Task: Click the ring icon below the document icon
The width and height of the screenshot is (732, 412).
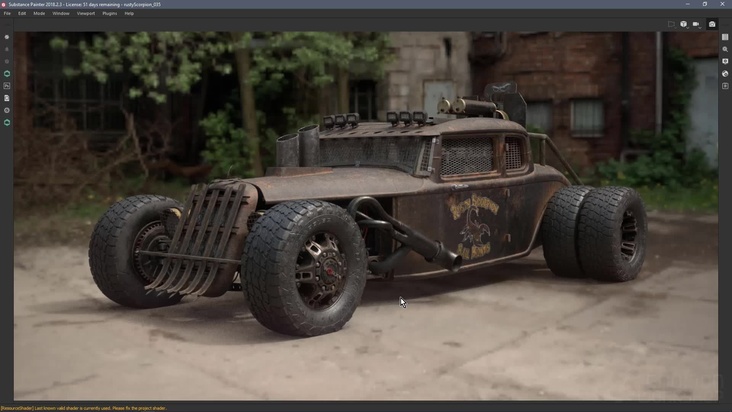Action: (7, 110)
